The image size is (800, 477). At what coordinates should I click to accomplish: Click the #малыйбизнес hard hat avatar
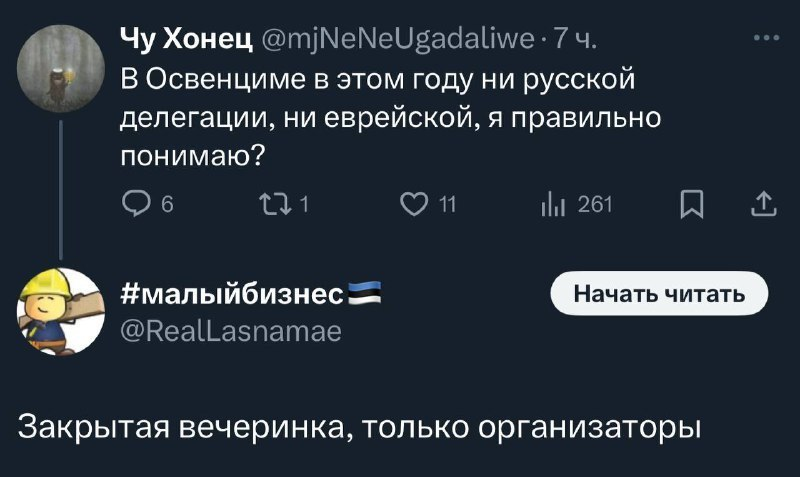[x=60, y=310]
